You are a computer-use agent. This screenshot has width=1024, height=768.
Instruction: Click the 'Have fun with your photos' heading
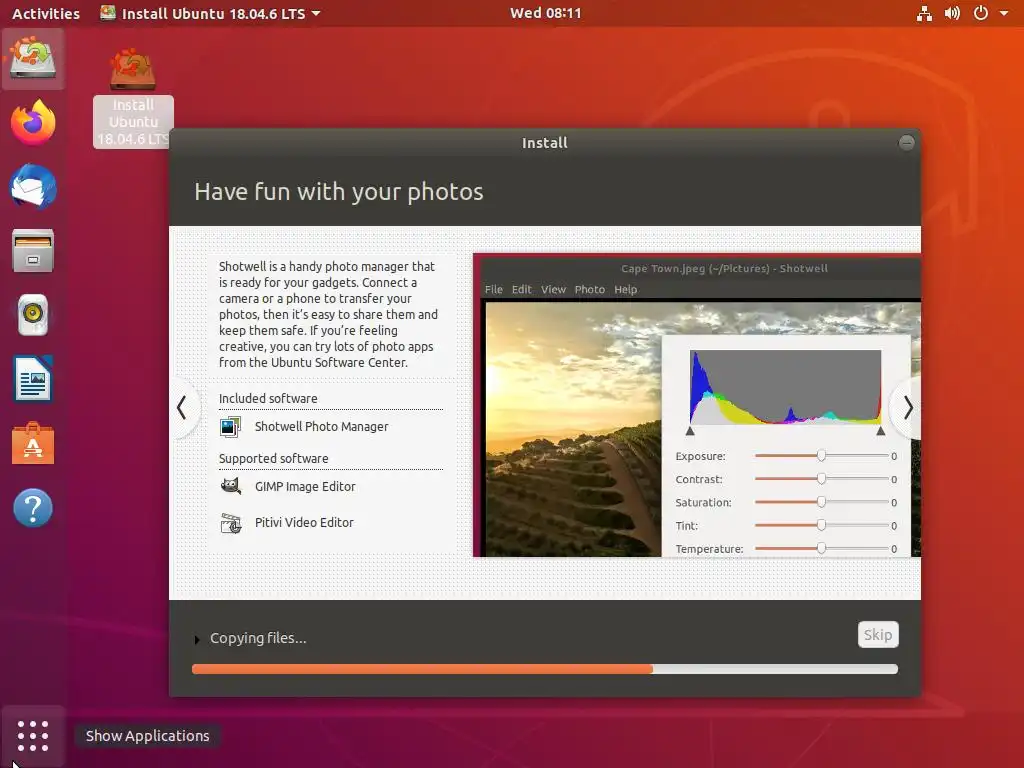(x=339, y=192)
